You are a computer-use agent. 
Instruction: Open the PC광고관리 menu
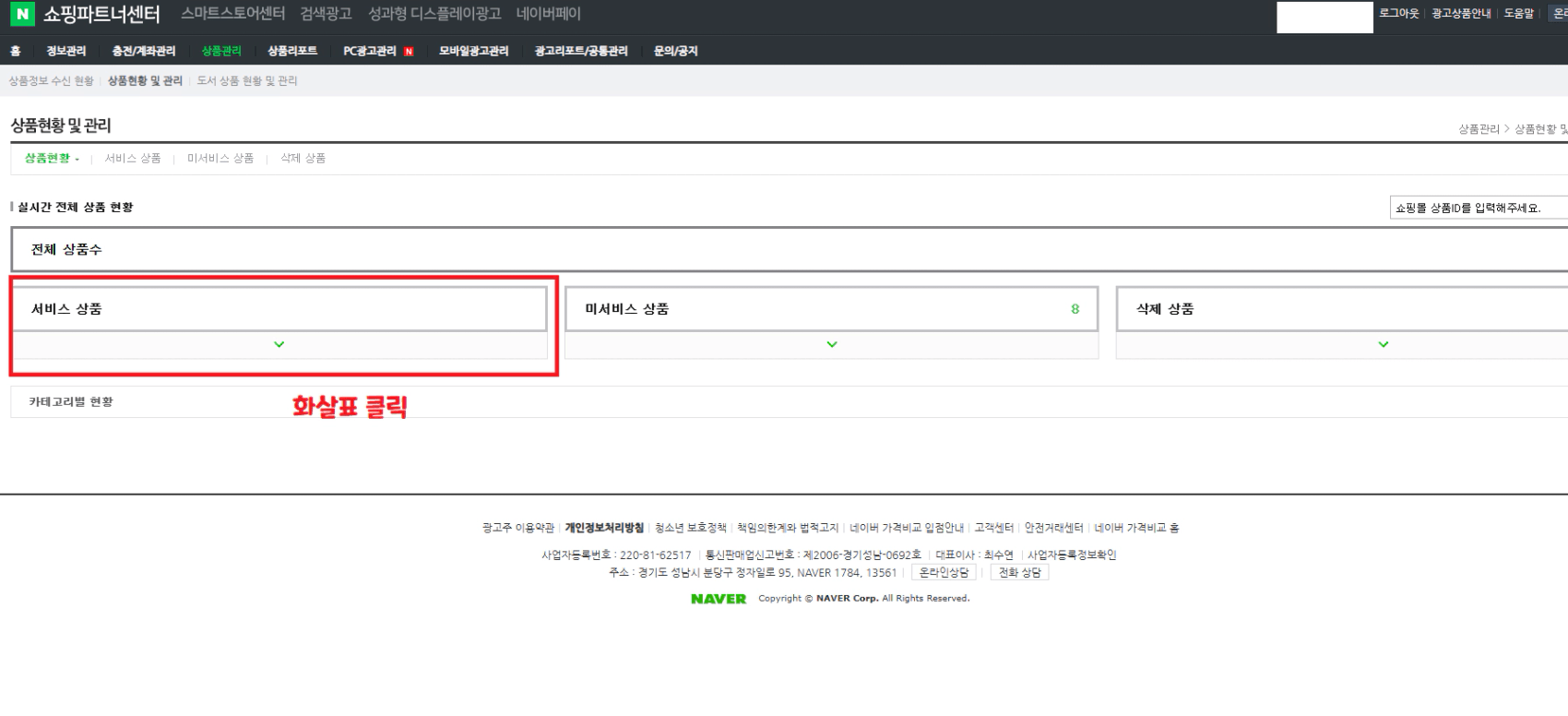[370, 51]
